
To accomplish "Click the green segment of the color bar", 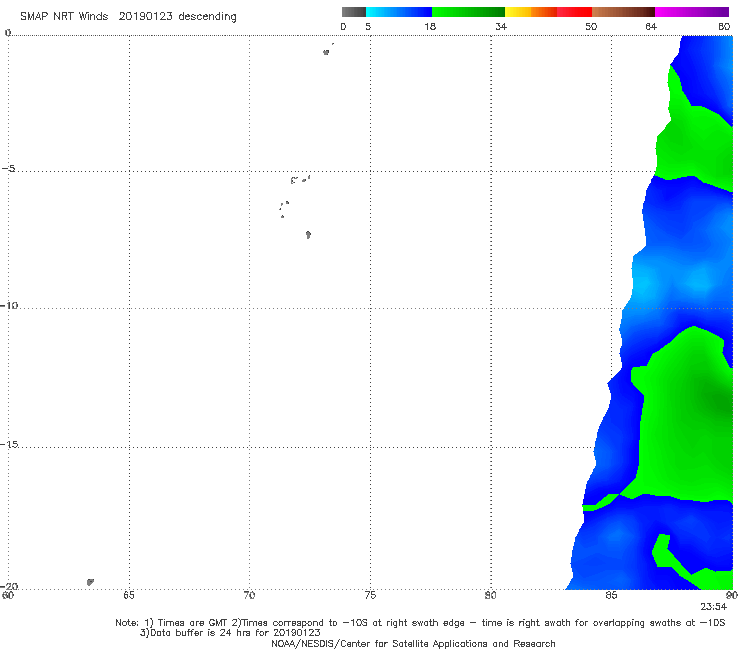I will (x=468, y=12).
